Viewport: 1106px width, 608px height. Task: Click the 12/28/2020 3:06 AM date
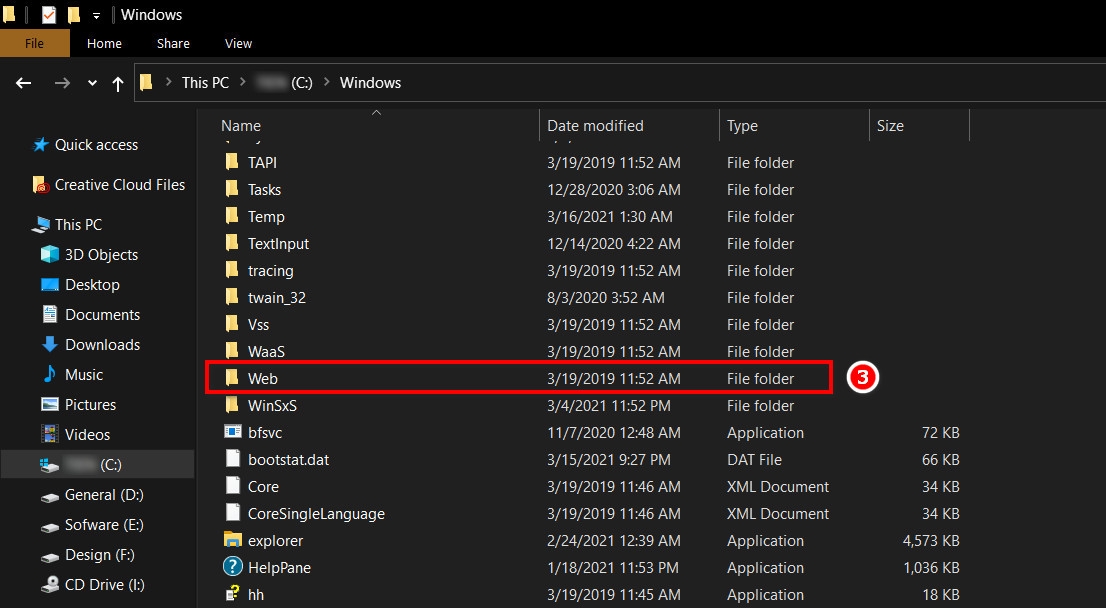click(x=614, y=190)
